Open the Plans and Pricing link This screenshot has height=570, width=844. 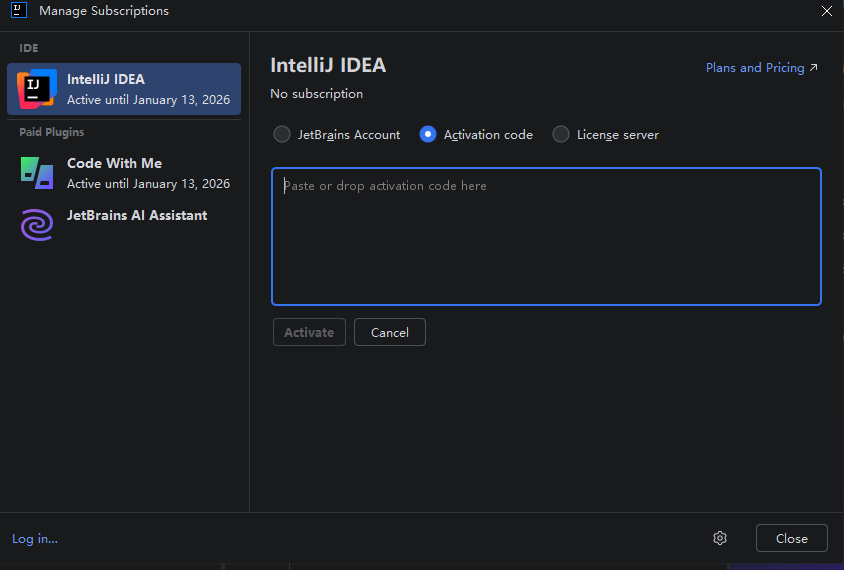coord(755,68)
